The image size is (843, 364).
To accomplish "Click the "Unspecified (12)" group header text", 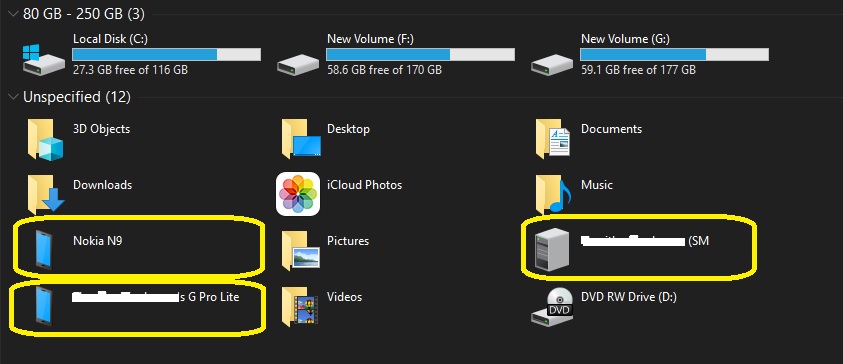I will click(77, 97).
